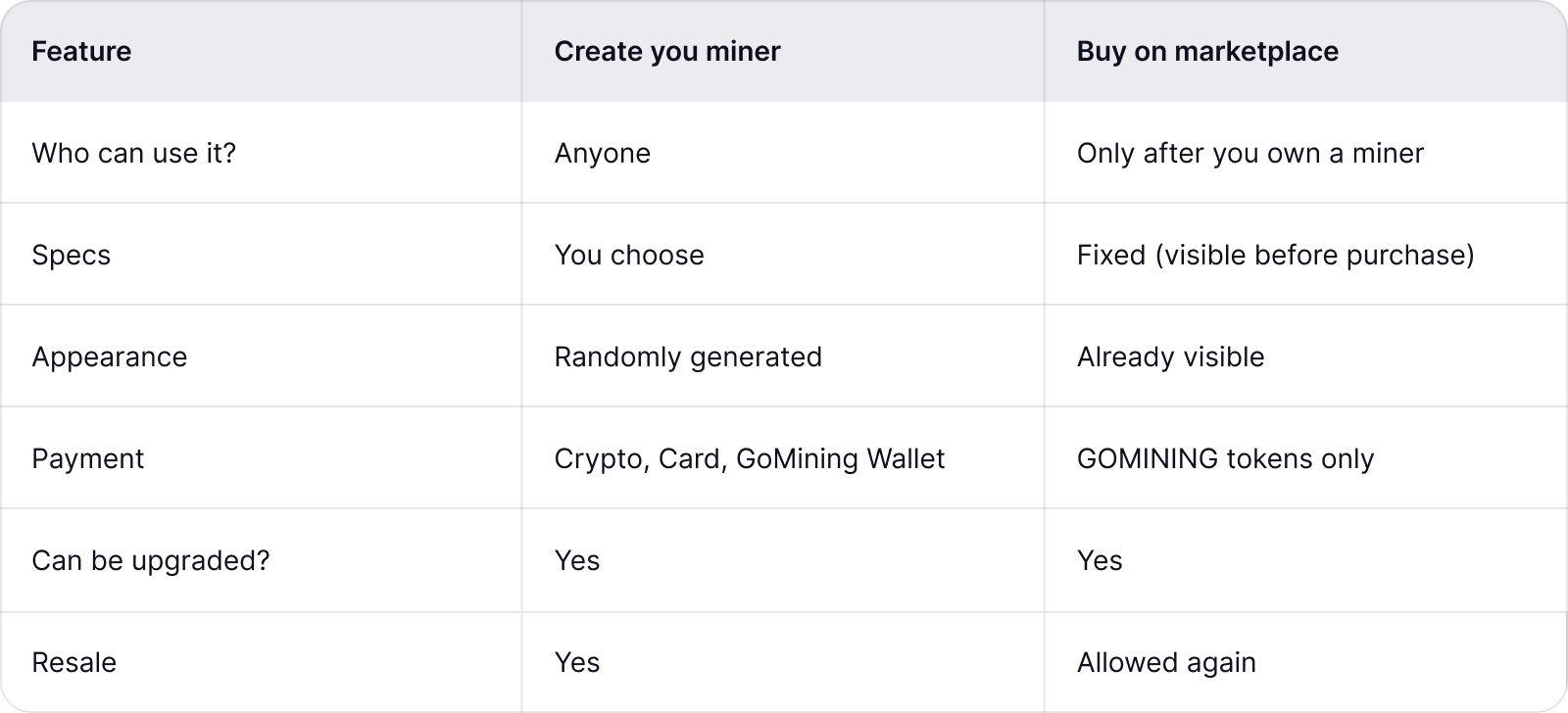Click 'Crypto, Card, GoMining Wallet' cell
Viewport: 1568px width, 713px height.
(749, 458)
